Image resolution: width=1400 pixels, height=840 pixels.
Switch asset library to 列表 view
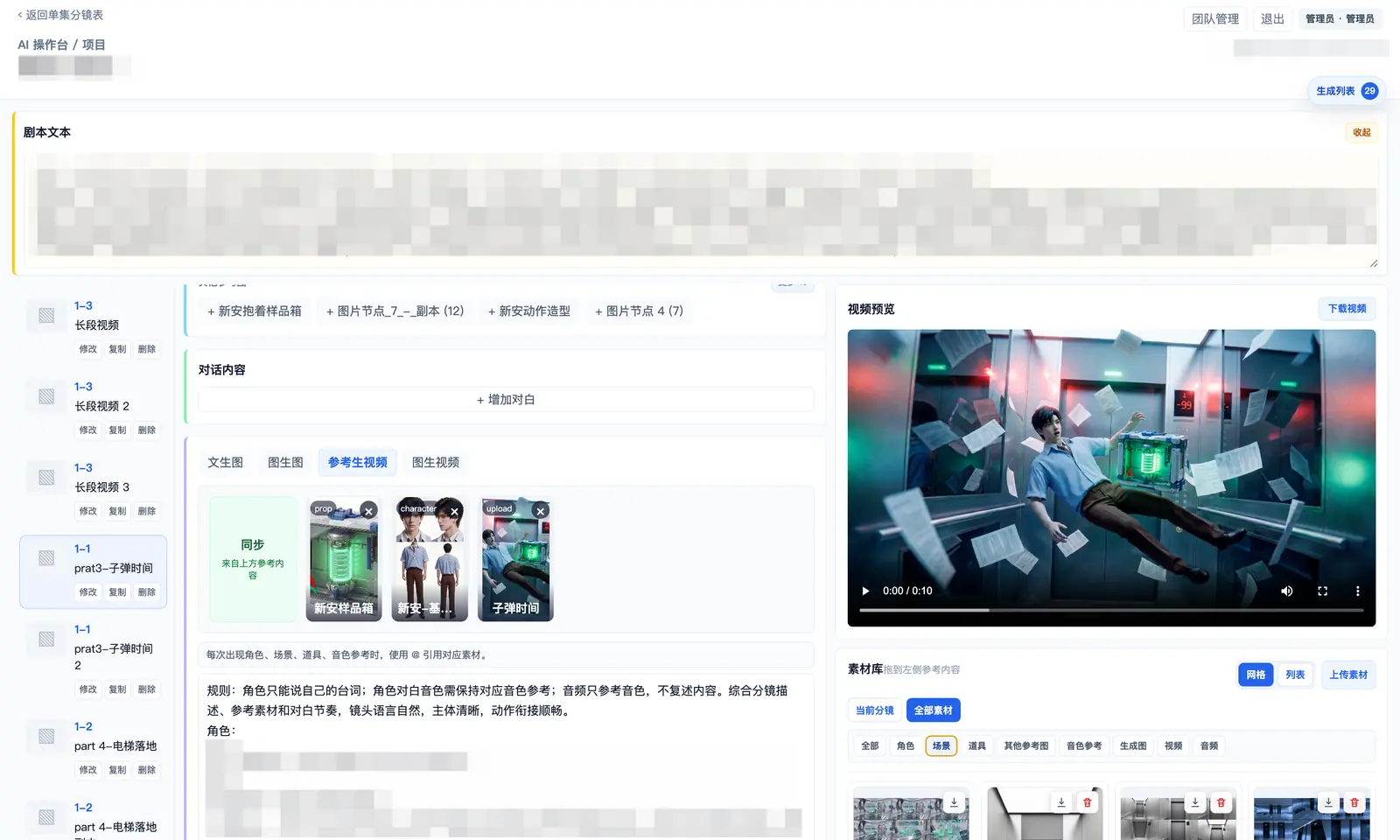(x=1295, y=675)
